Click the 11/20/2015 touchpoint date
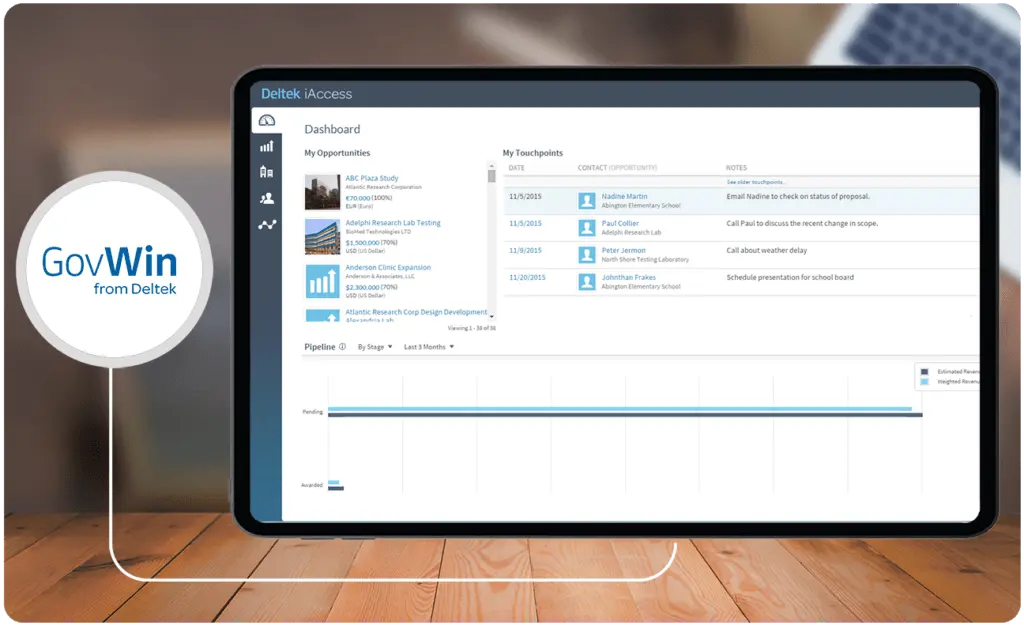The height and width of the screenshot is (626, 1024). (x=527, y=277)
